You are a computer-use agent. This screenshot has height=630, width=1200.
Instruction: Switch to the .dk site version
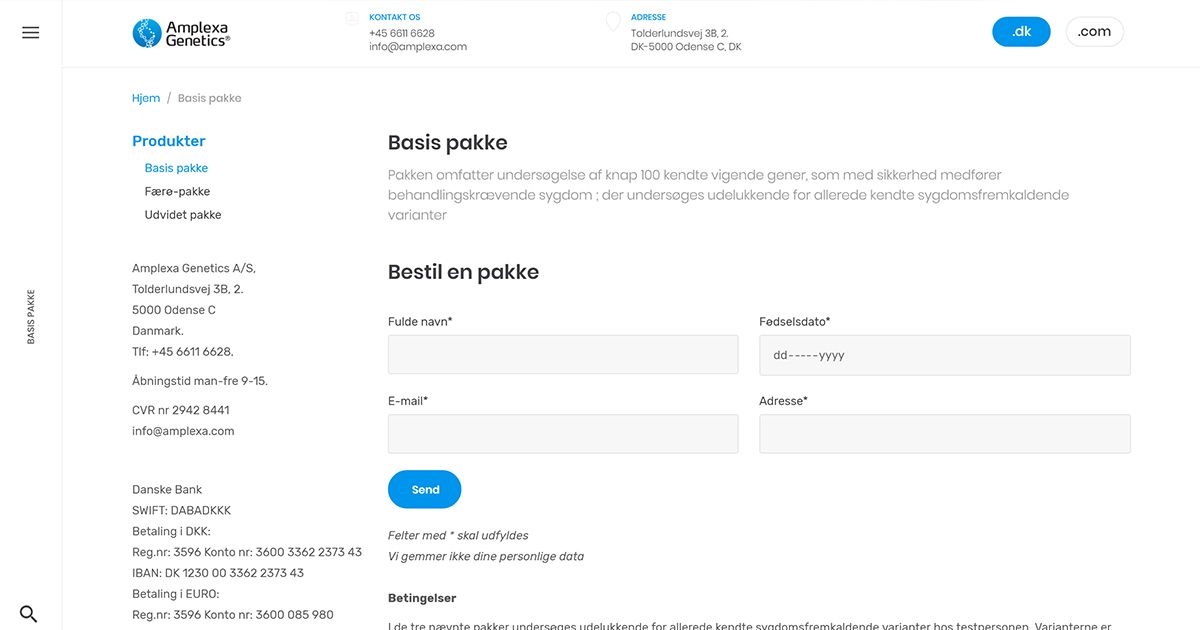[1021, 32]
